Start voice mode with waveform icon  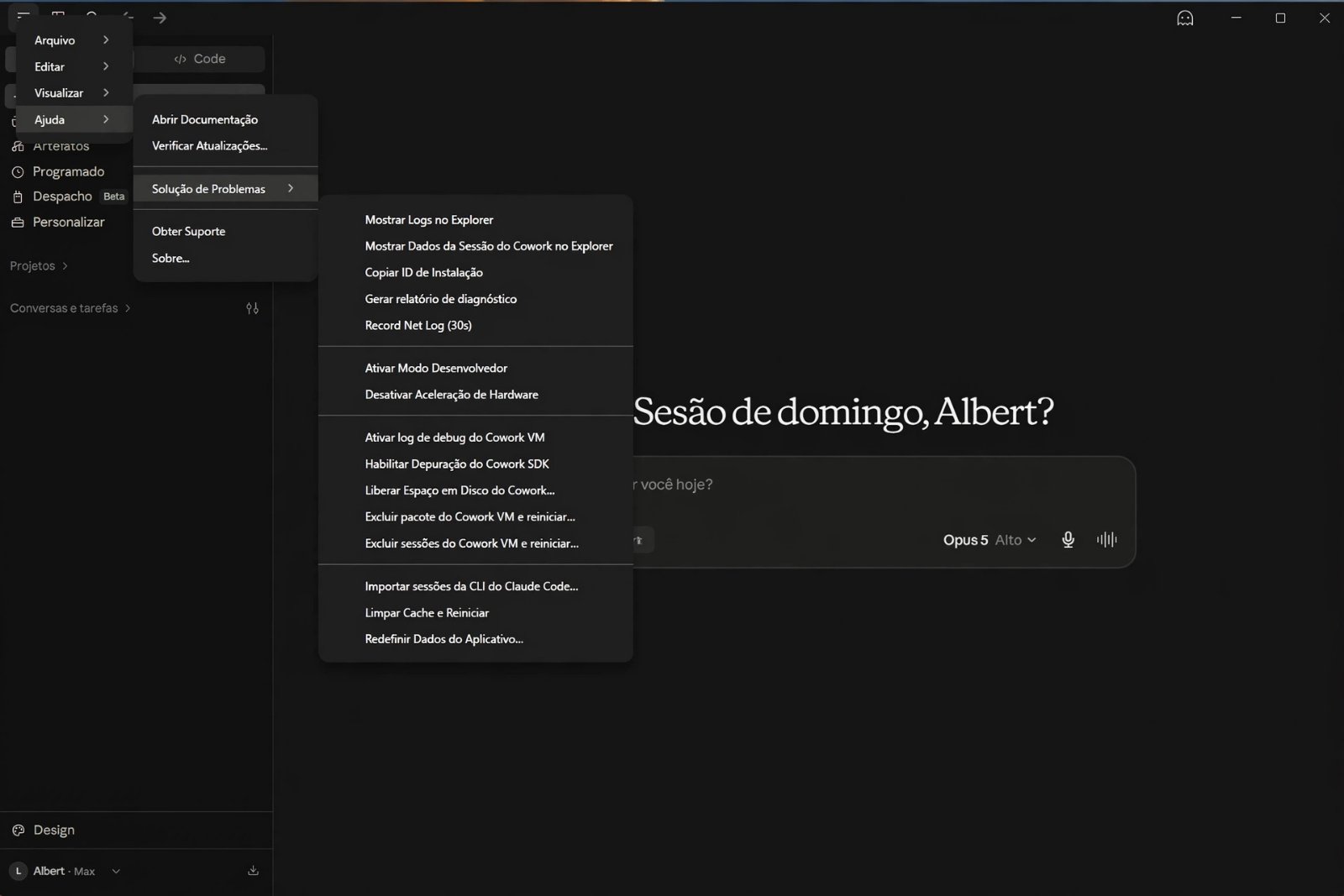(1106, 540)
